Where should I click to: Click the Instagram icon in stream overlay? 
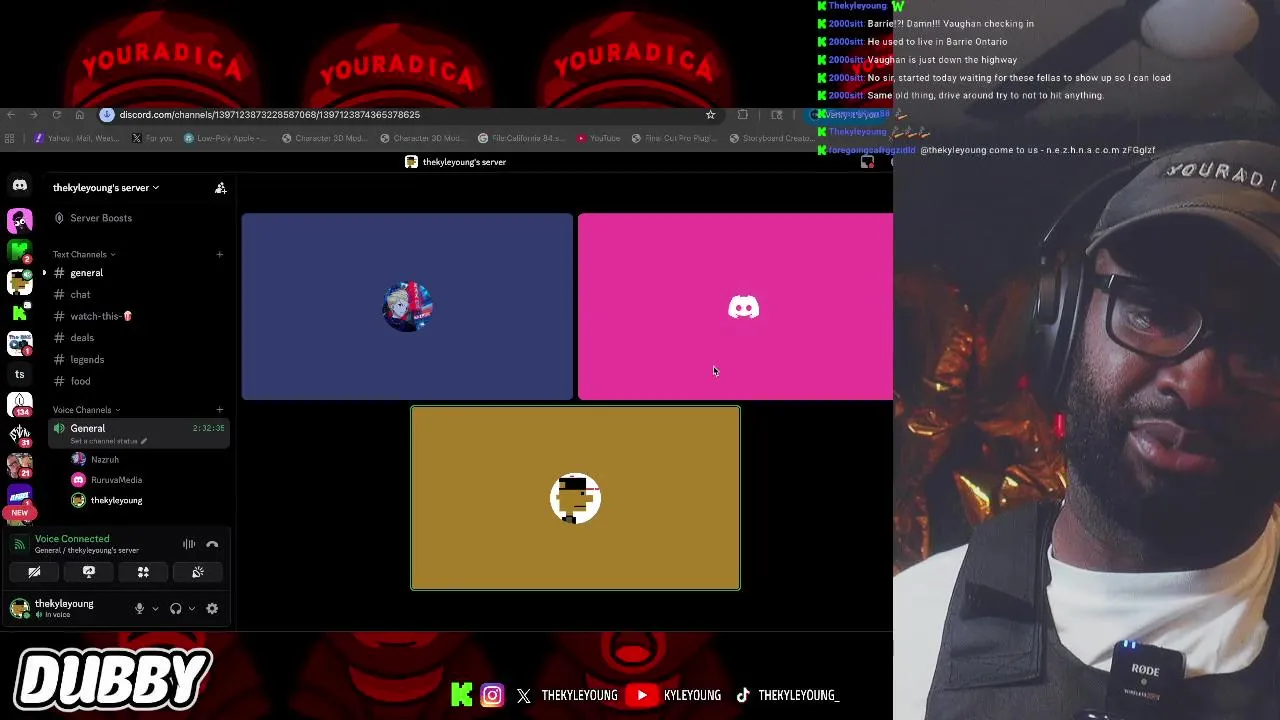click(x=492, y=695)
